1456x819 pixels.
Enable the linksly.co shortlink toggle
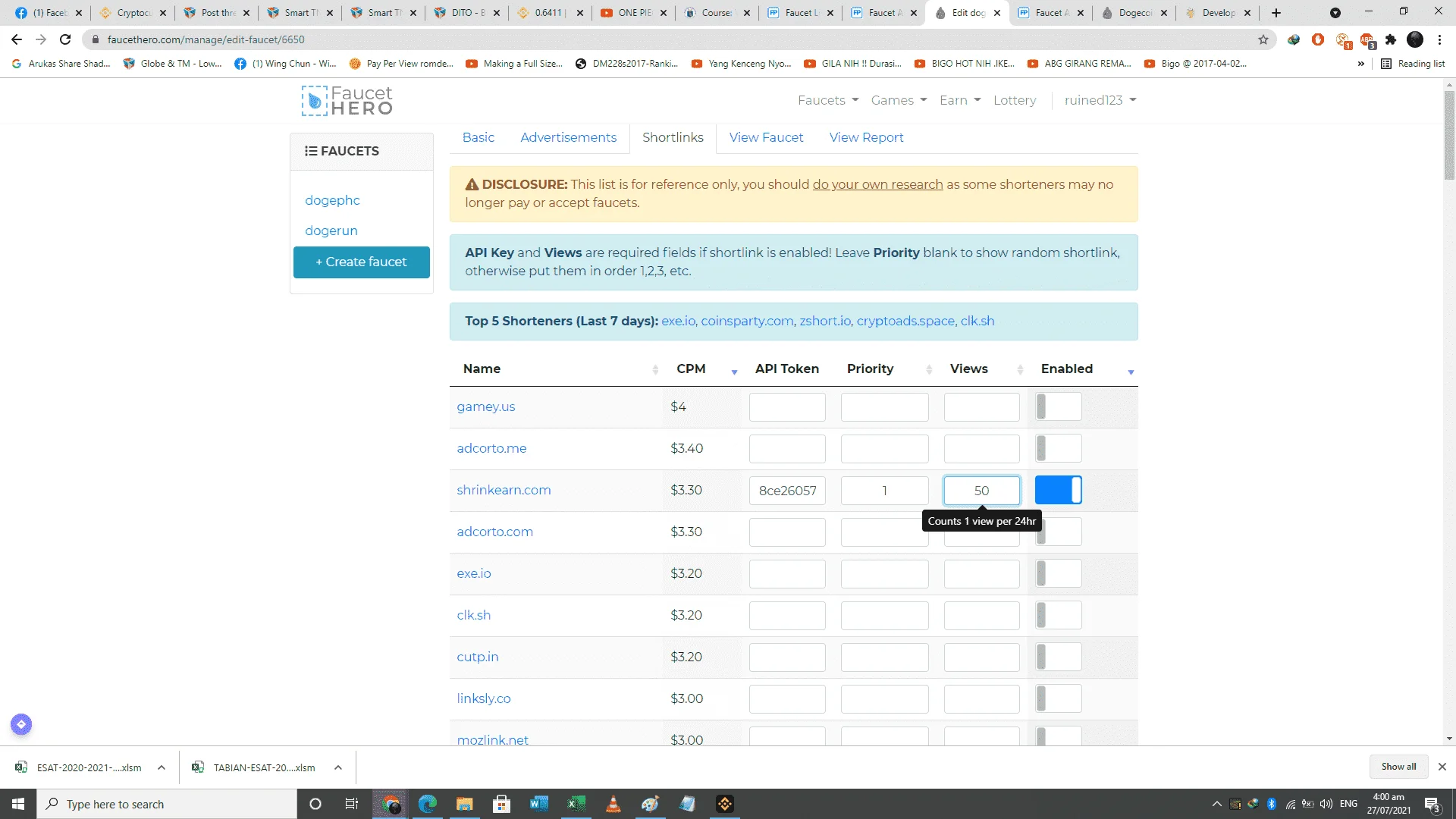[1059, 699]
